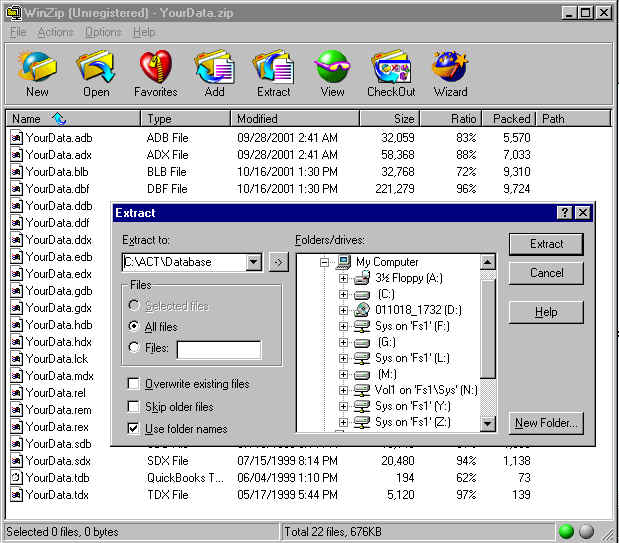Click the YourData.adb file icon

pos(16,138)
